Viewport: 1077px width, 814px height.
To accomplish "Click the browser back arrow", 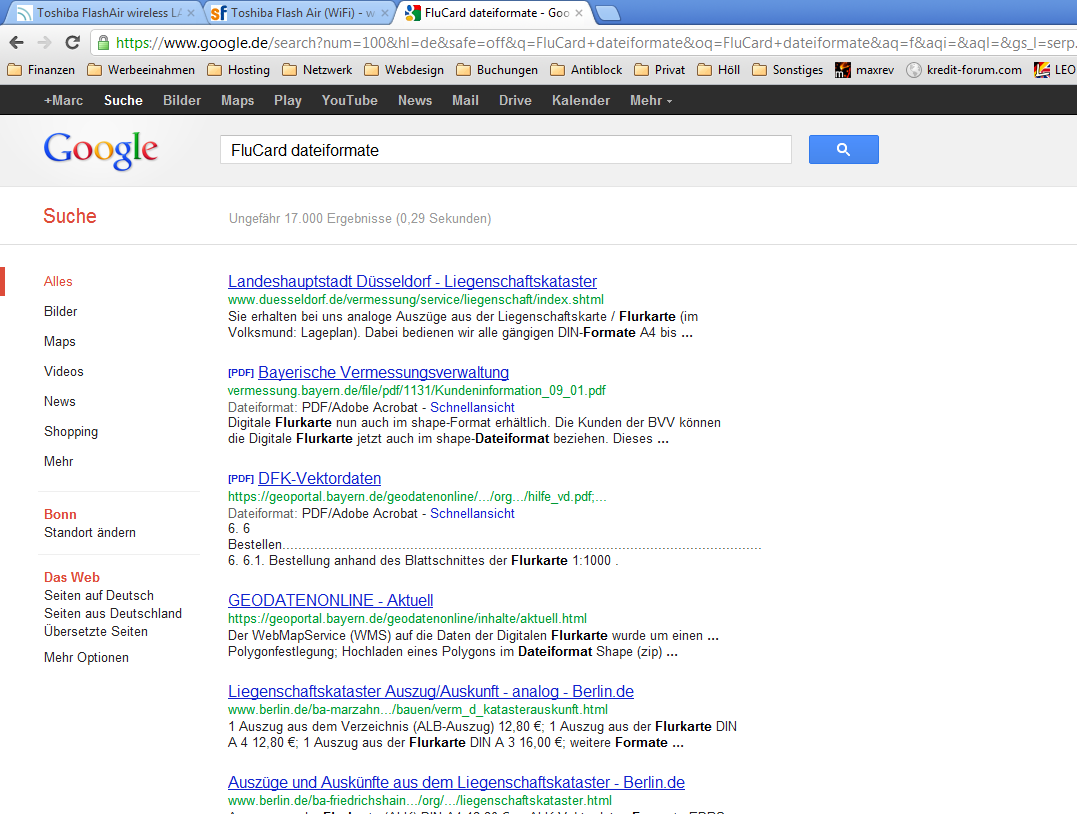I will coord(17,43).
